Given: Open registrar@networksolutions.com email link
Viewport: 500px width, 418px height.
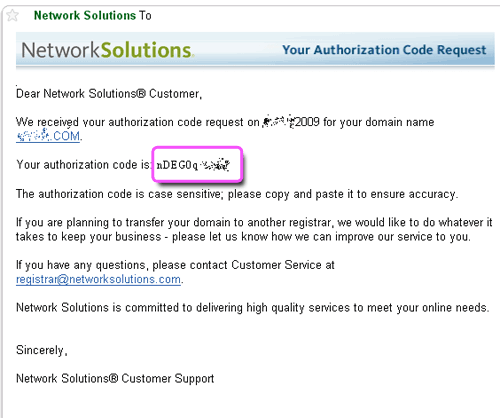Looking at the screenshot, I should (x=98, y=279).
